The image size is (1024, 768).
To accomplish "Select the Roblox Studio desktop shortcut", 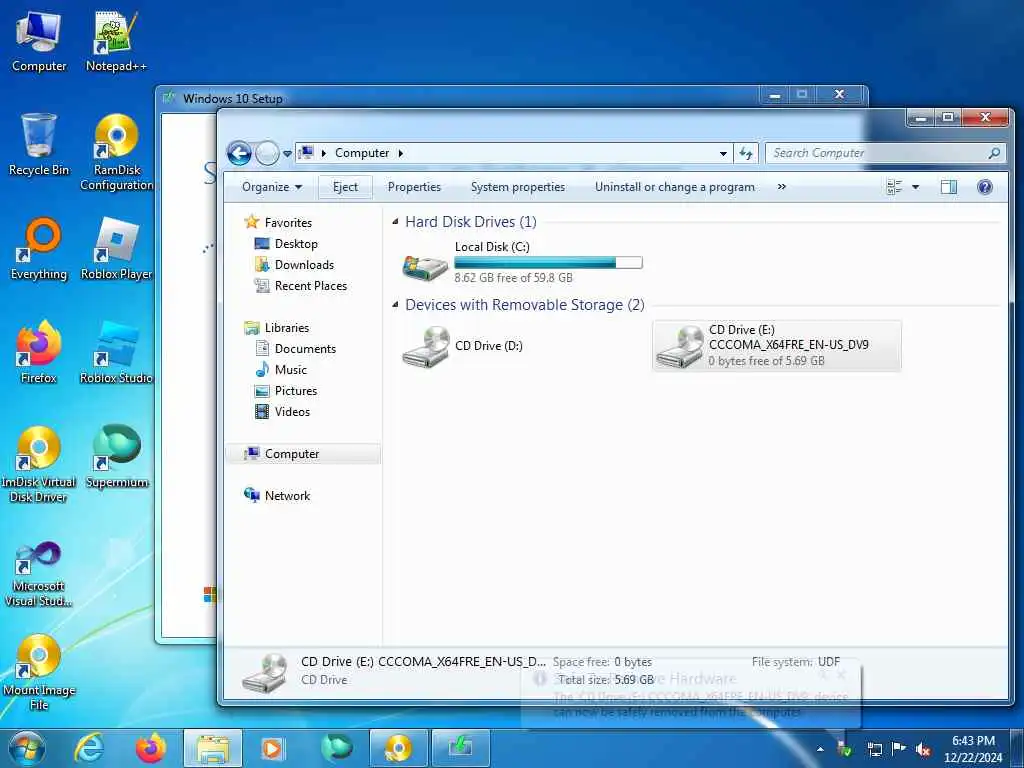I will pyautogui.click(x=116, y=353).
